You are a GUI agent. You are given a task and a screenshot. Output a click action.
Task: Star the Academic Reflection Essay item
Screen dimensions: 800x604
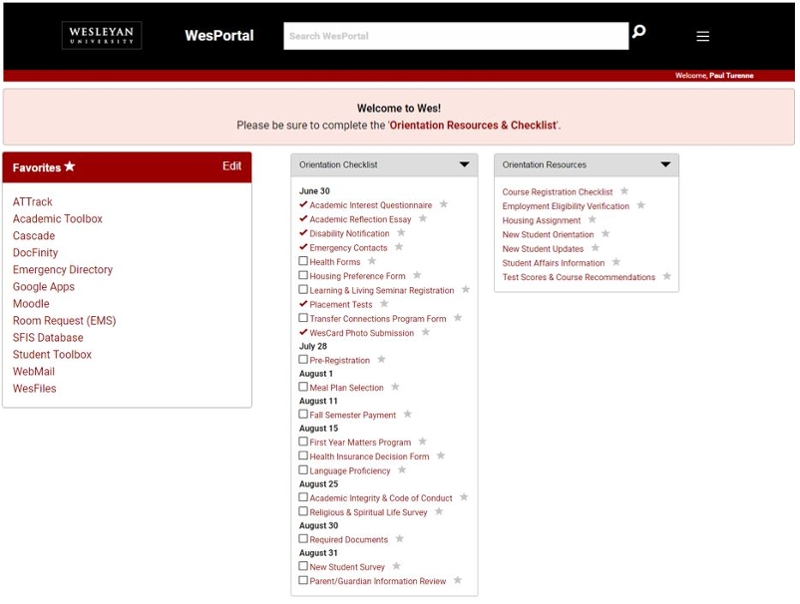click(x=423, y=218)
